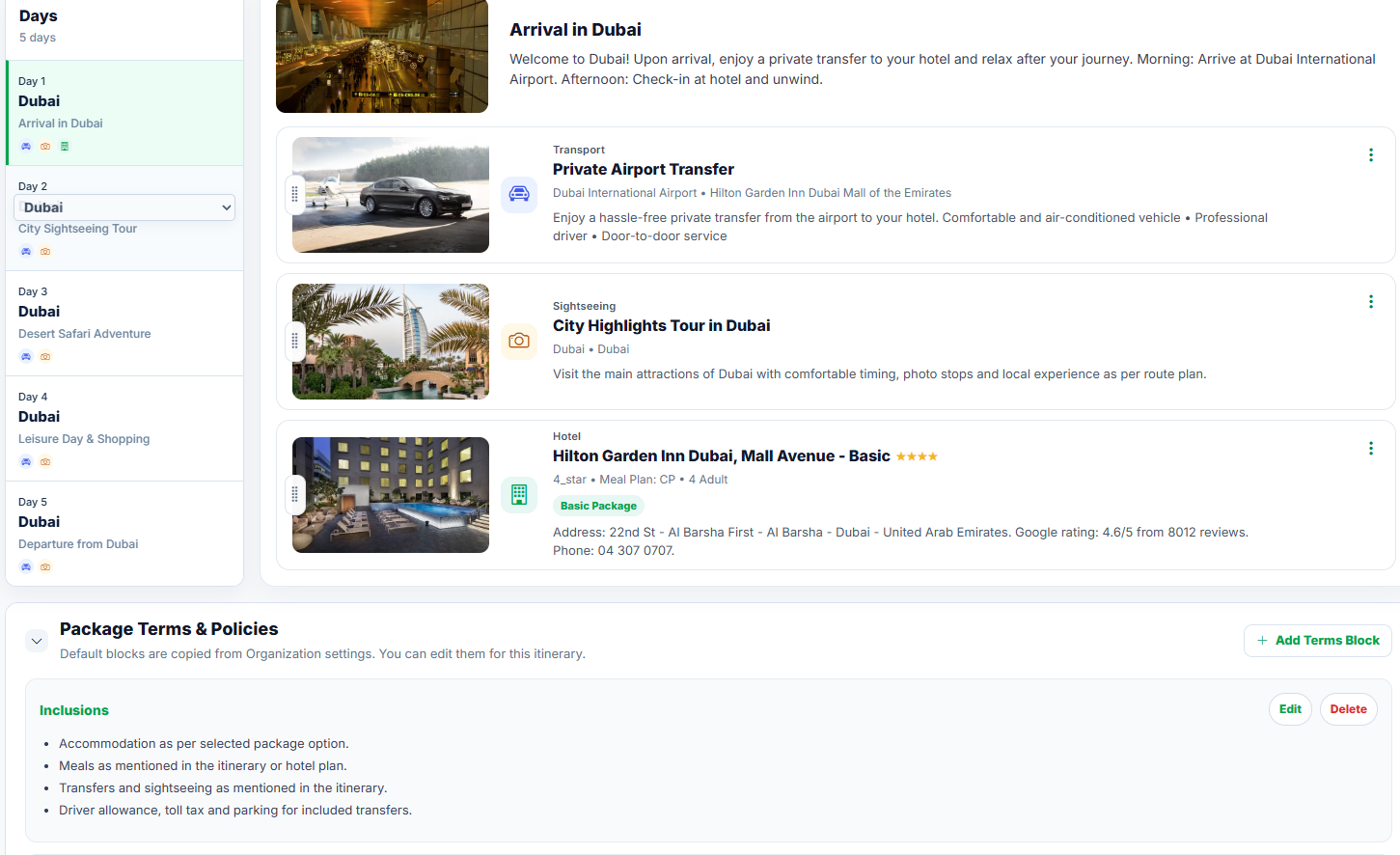Viewport: 1400px width, 855px height.
Task: Click the camera icon beside City Highlights Tour
Action: (519, 341)
